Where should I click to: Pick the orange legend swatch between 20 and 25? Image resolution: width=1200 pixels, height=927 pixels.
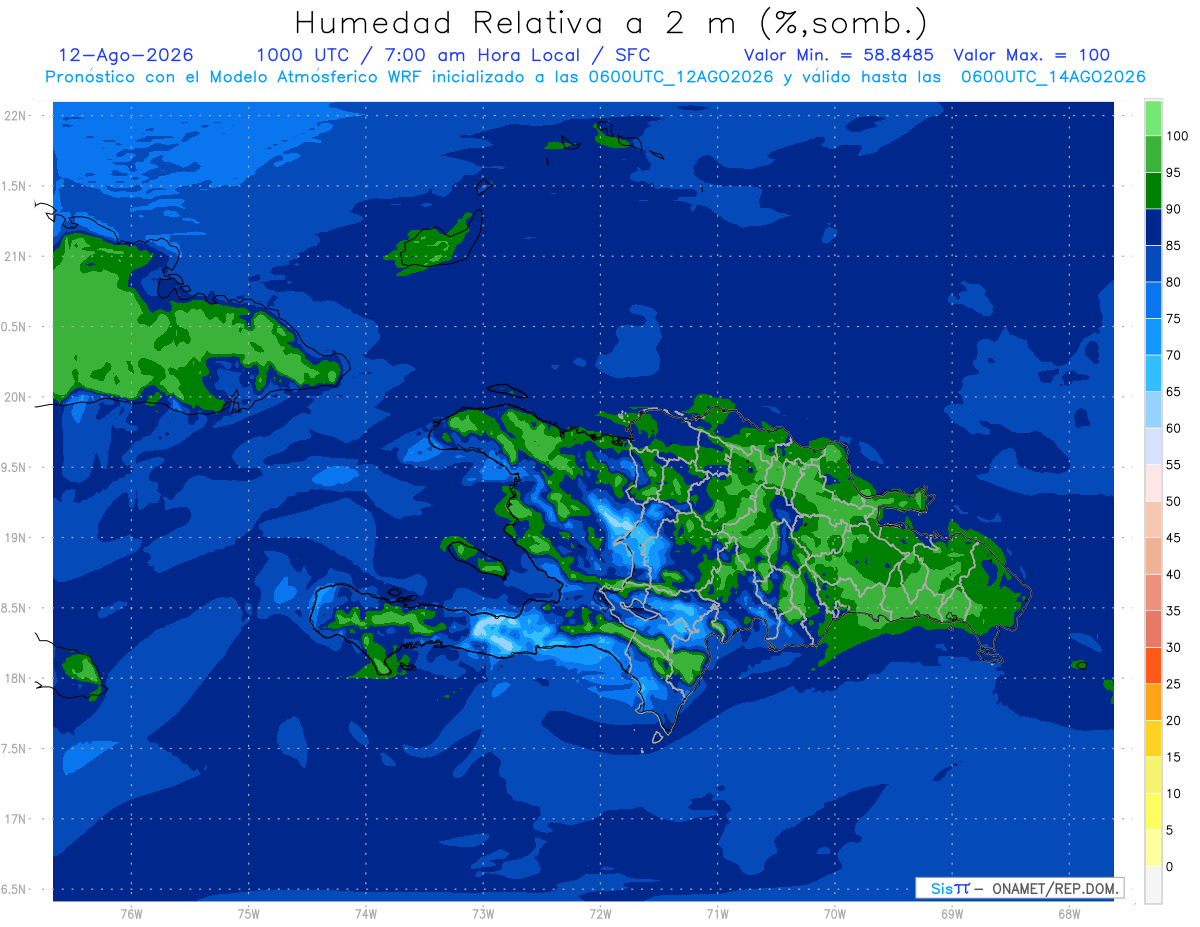[1153, 702]
